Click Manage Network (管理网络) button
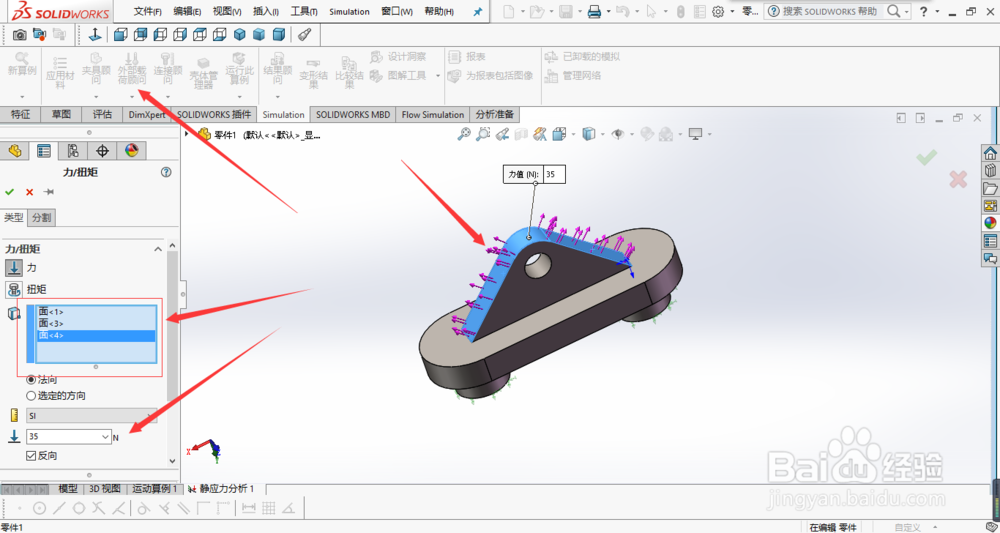 point(573,76)
